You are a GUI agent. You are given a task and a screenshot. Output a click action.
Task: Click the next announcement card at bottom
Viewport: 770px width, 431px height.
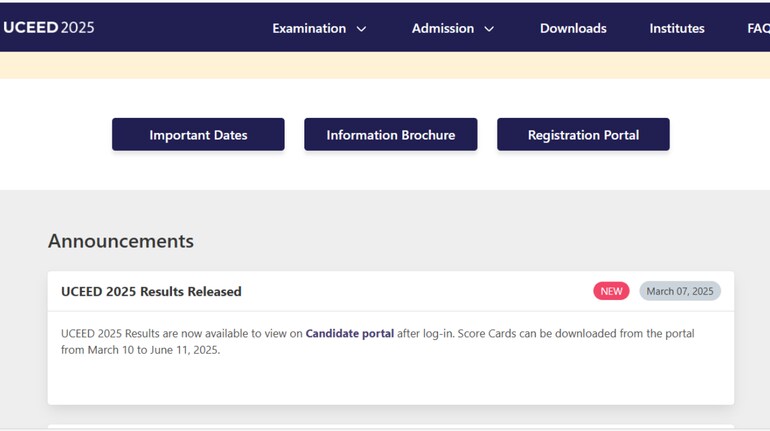(390, 427)
